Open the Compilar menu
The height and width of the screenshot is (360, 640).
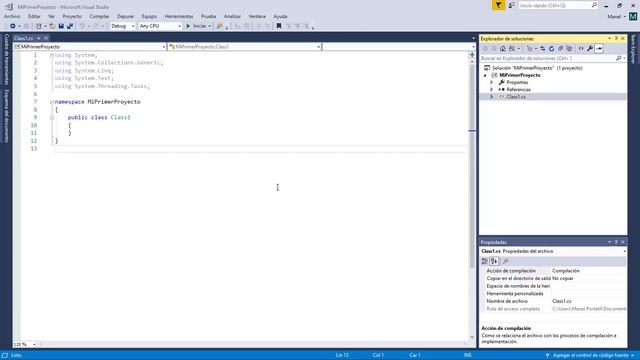click(99, 16)
